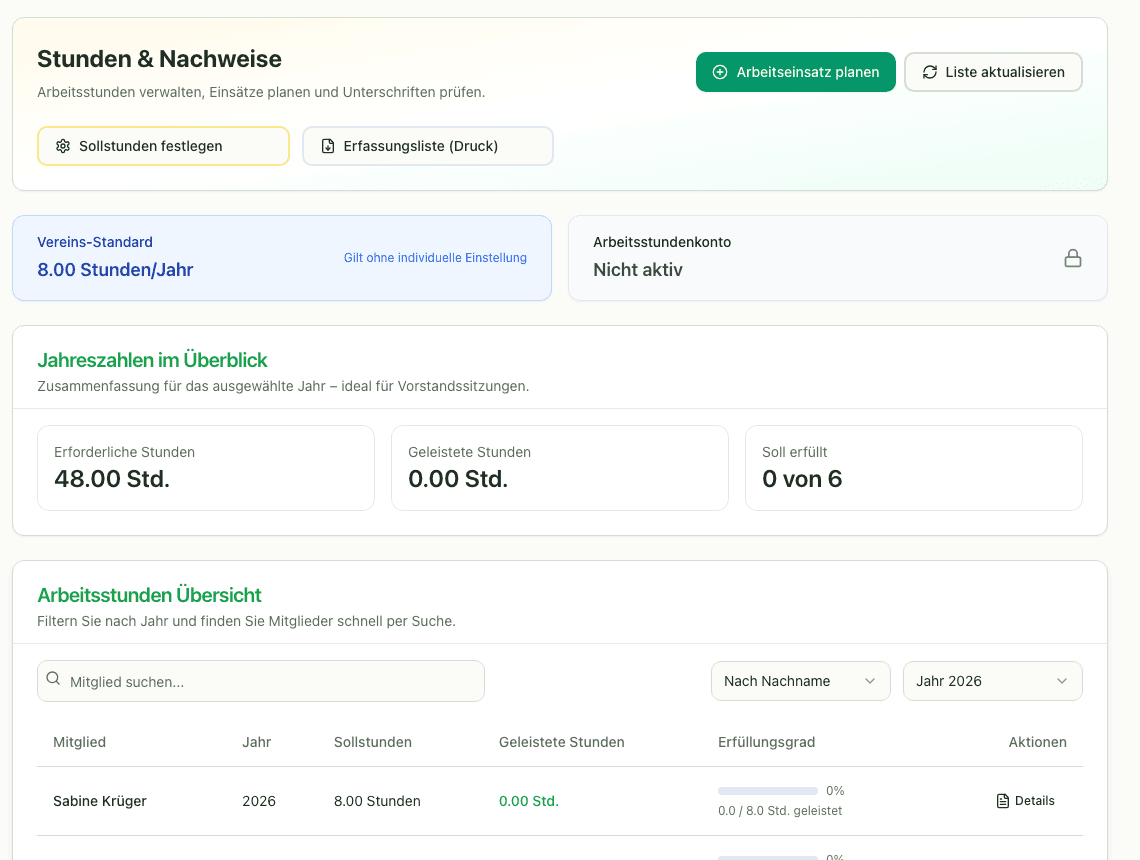The width and height of the screenshot is (1140, 860).
Task: Click the Sollstunden column header
Action: 373,742
